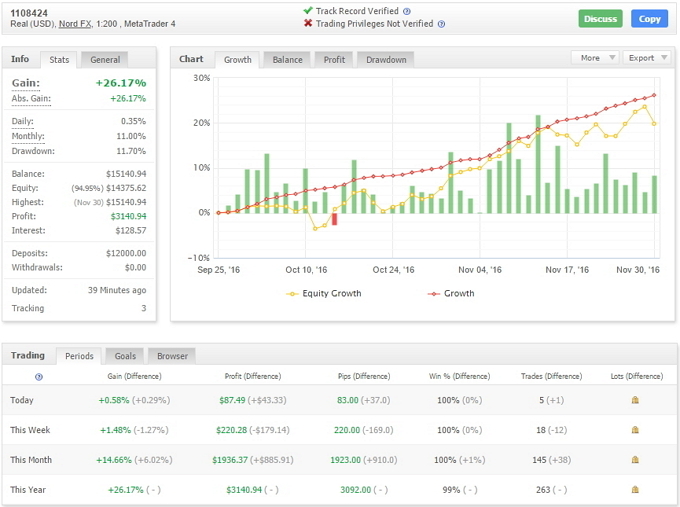680x507 pixels.
Task: Click the Lots (Difference) column header
Action: (637, 376)
